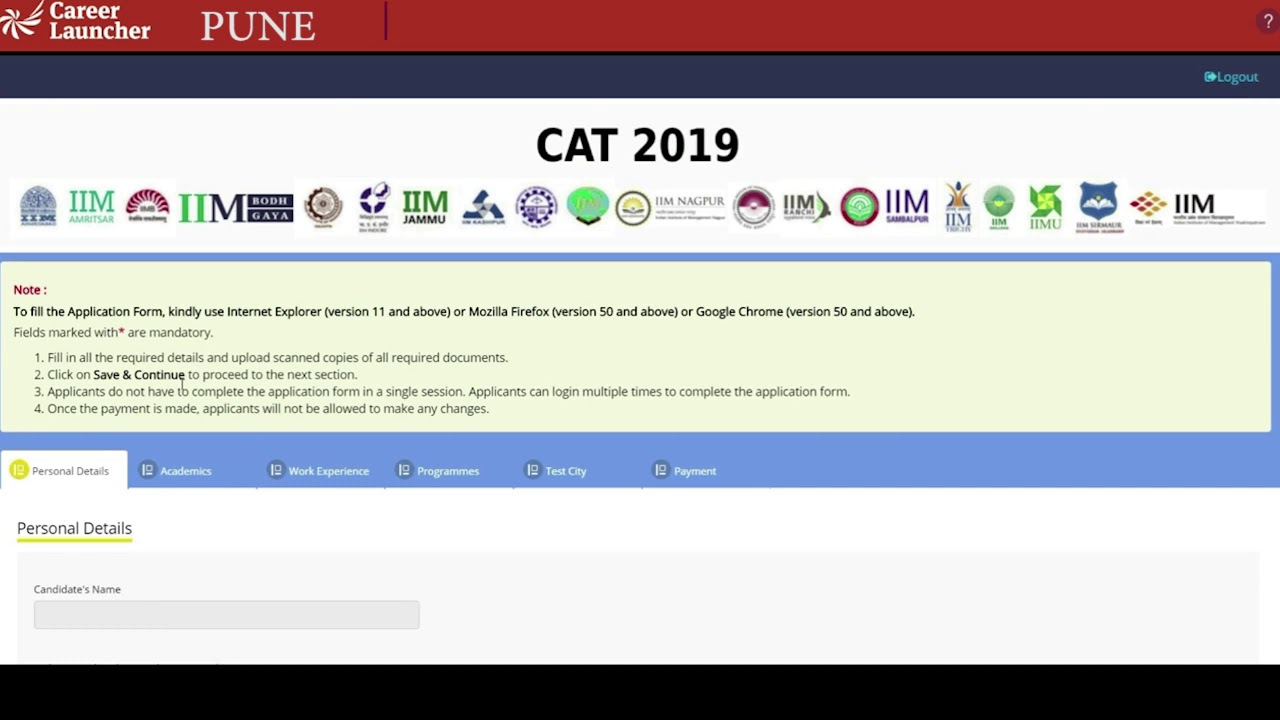Open the Test City tab
1280x720 pixels.
point(556,470)
